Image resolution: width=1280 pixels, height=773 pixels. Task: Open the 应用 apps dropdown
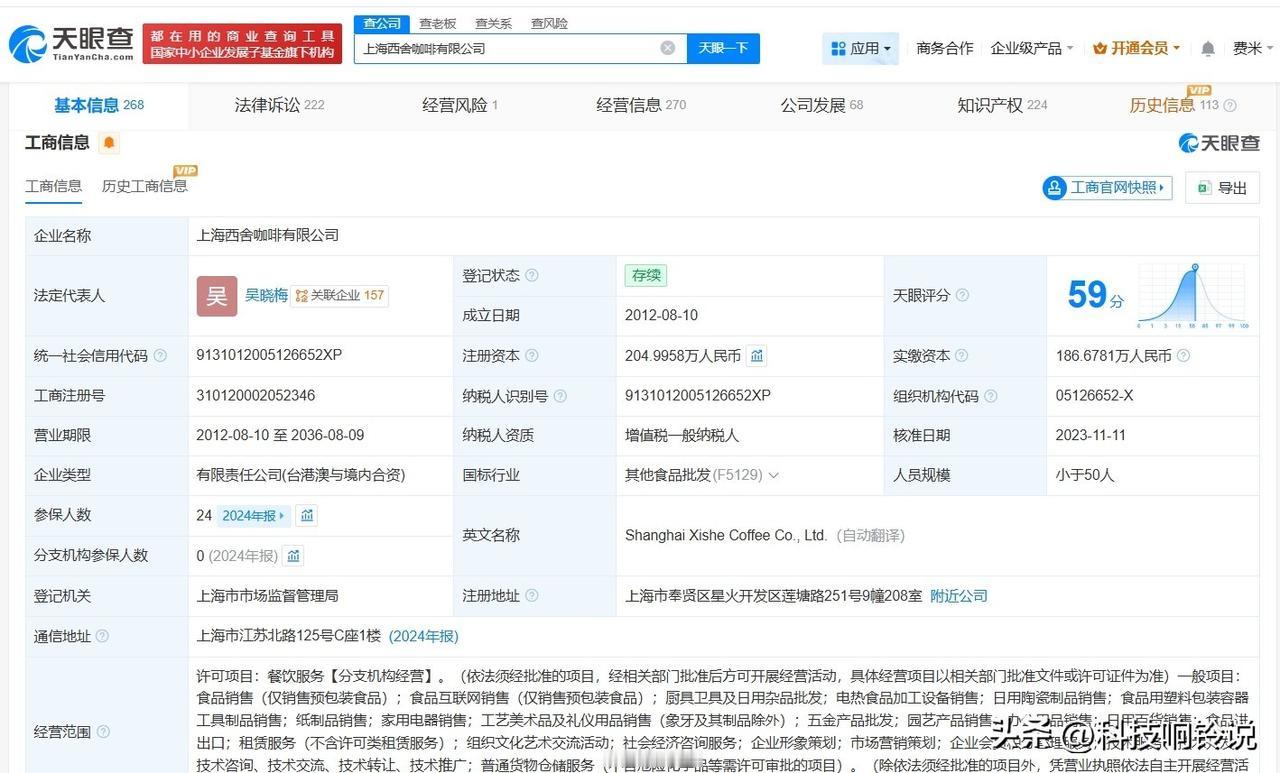(x=861, y=48)
